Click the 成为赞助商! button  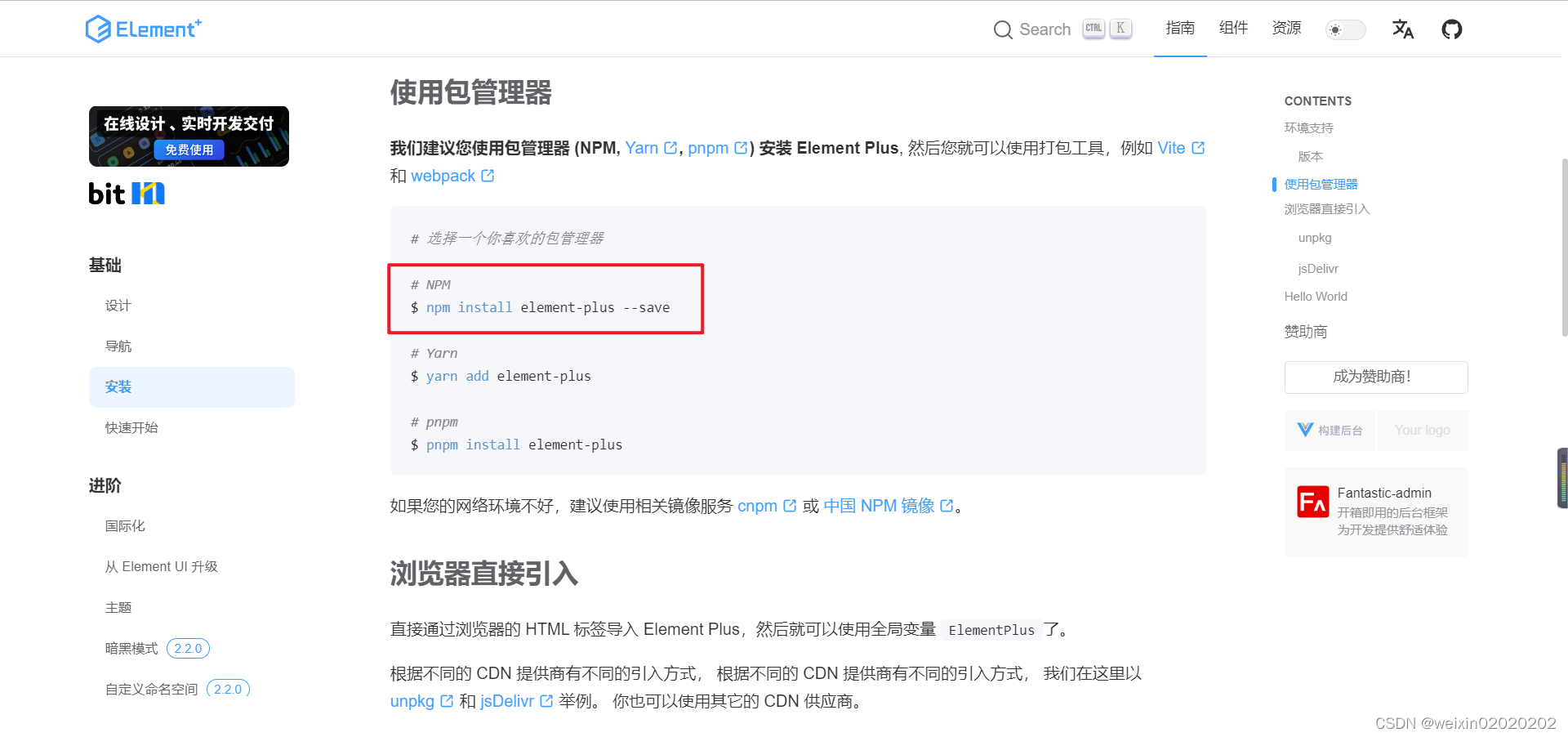tap(1376, 377)
